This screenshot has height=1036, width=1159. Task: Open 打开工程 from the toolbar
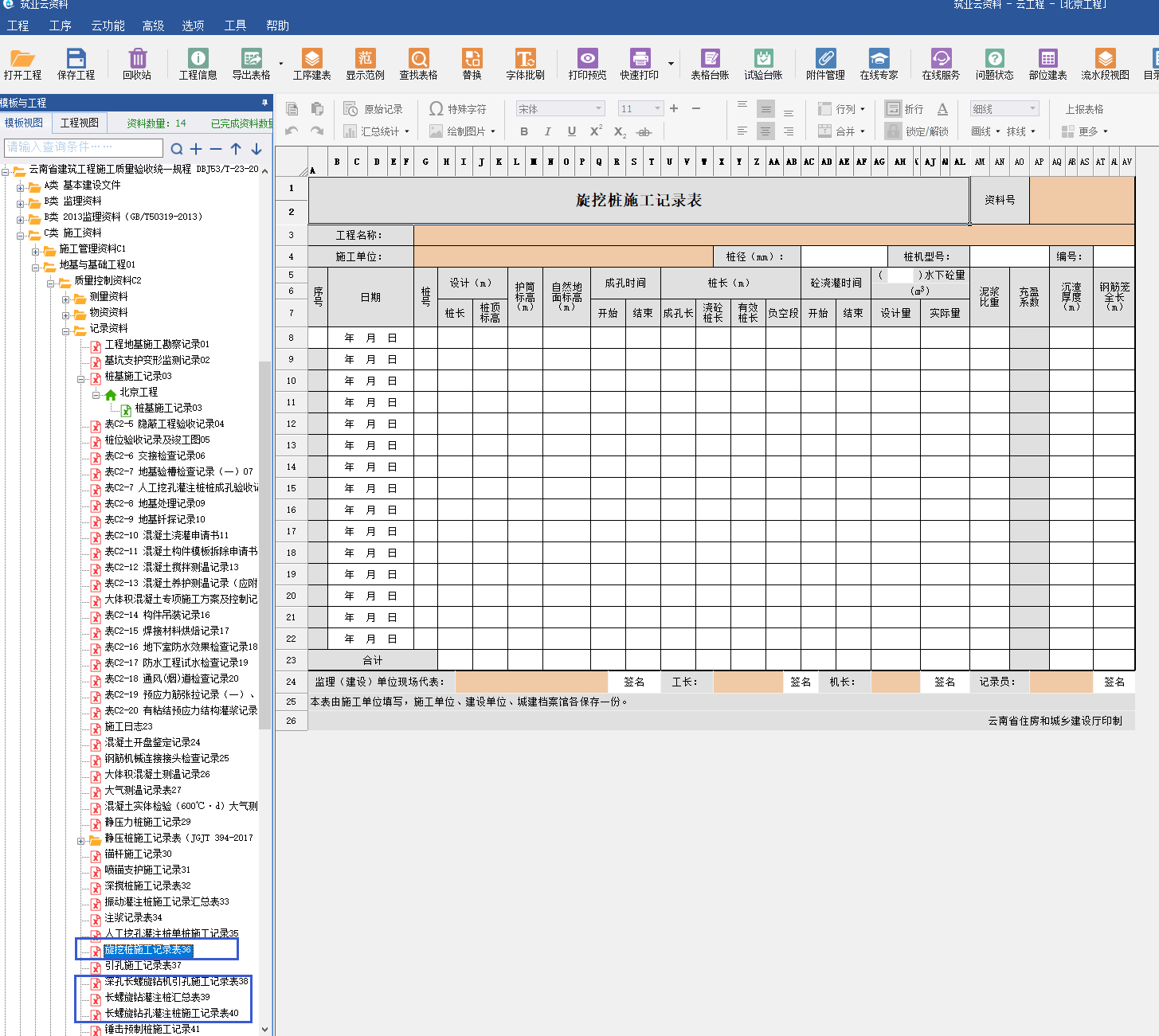tap(22, 64)
